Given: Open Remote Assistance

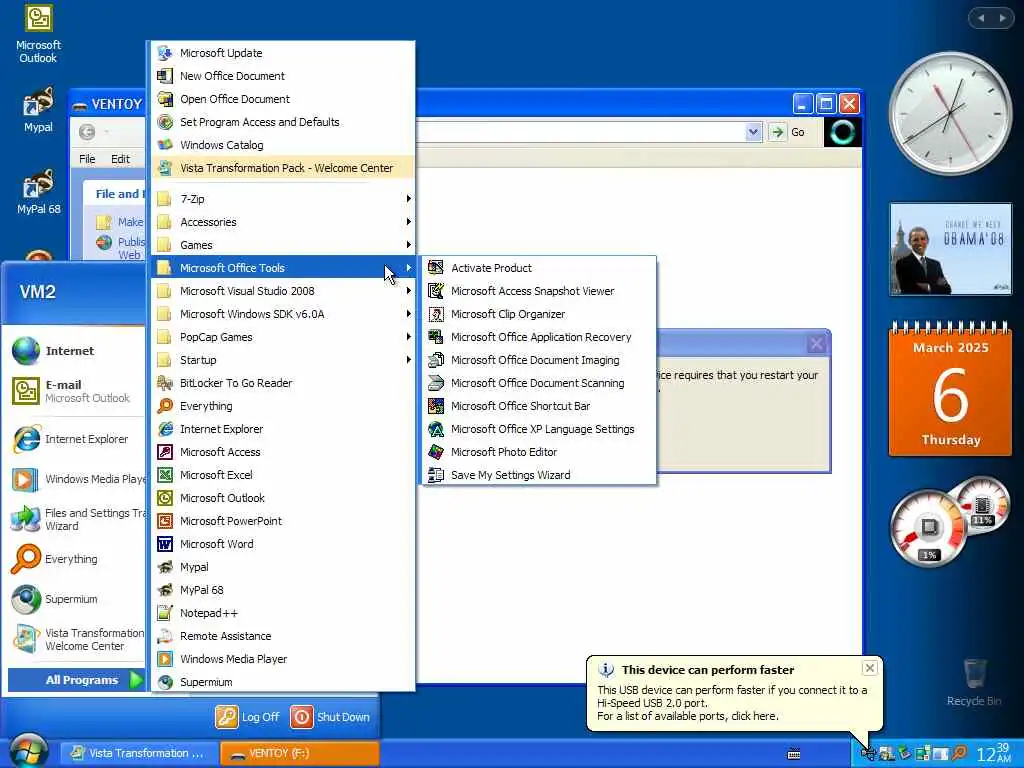Looking at the screenshot, I should (283, 635).
